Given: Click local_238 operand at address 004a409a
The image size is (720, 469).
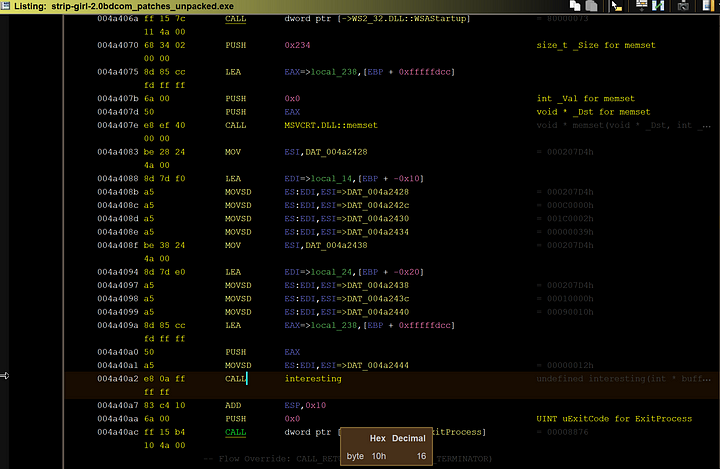Looking at the screenshot, I should point(334,325).
